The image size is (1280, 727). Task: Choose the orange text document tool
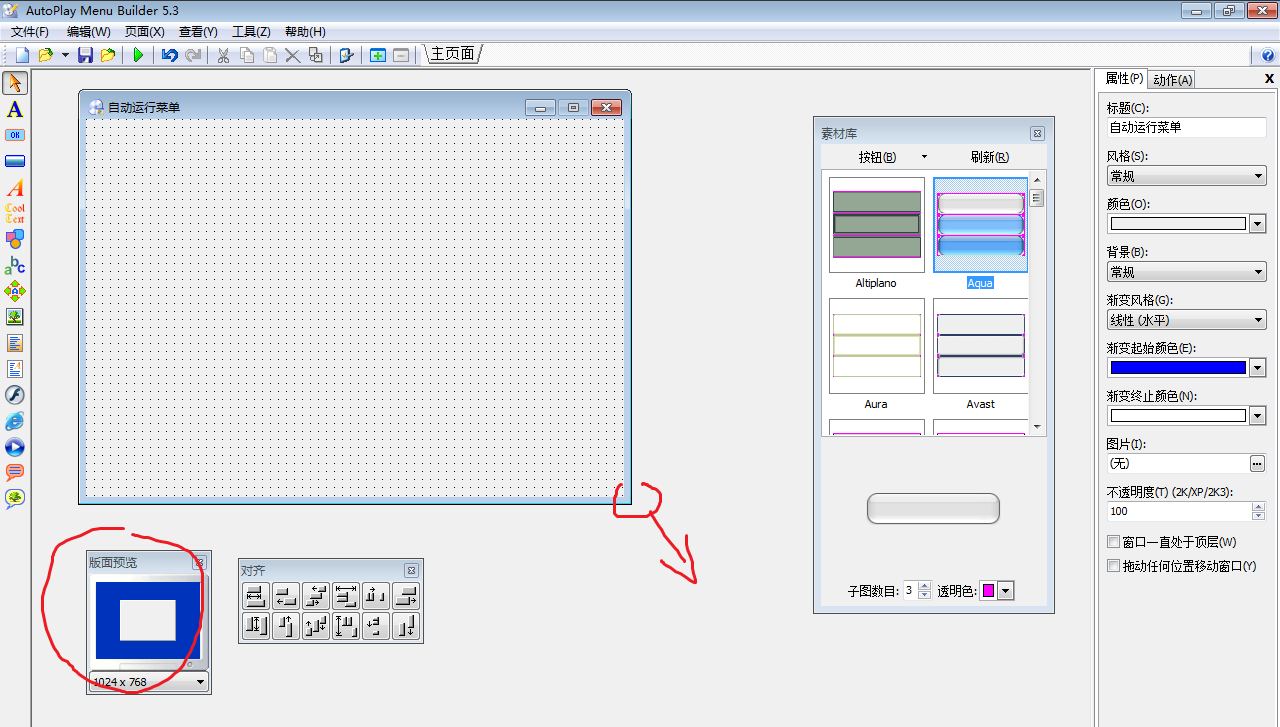15,343
